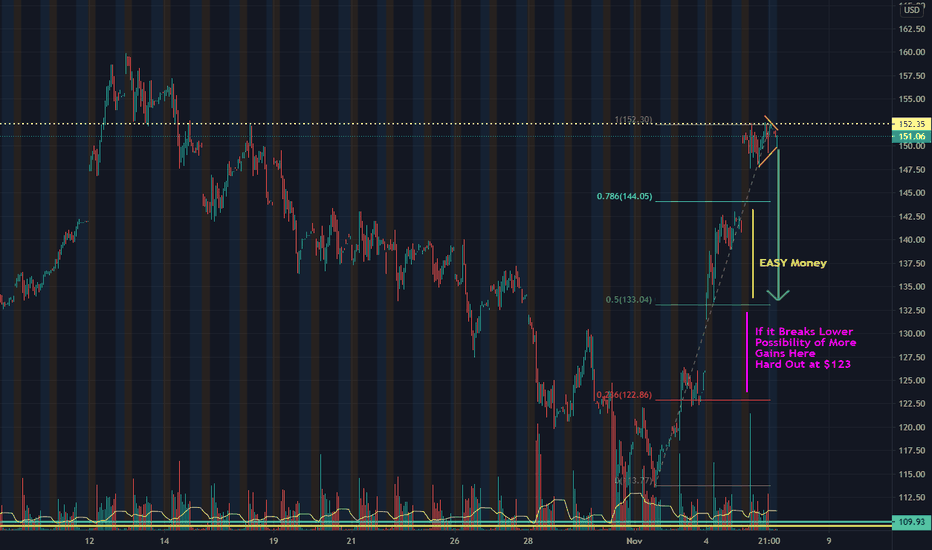Click the 137.50 price axis label
Screen dimensions: 932x550
pos(912,263)
